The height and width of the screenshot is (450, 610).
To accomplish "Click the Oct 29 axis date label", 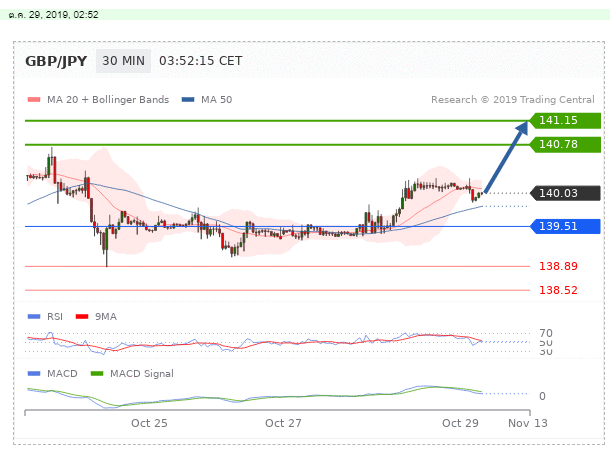I will pos(460,423).
